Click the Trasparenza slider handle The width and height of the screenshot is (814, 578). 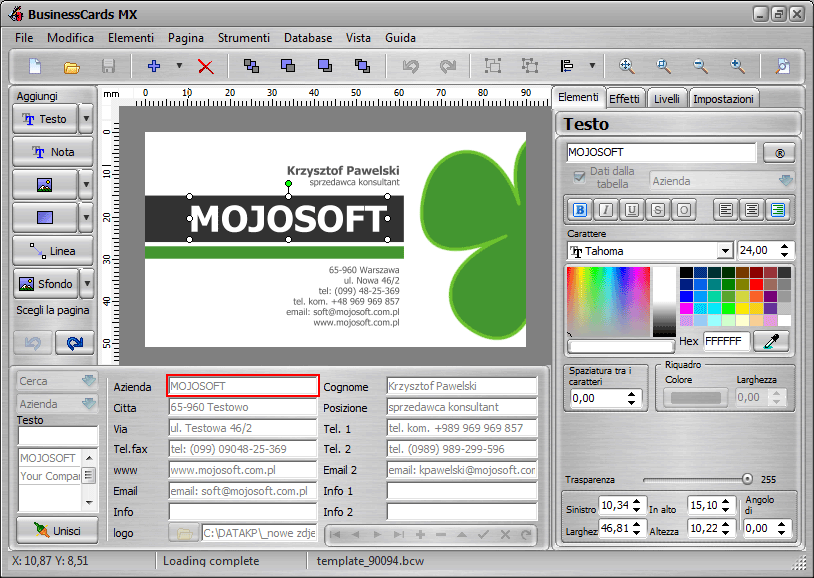tap(747, 479)
